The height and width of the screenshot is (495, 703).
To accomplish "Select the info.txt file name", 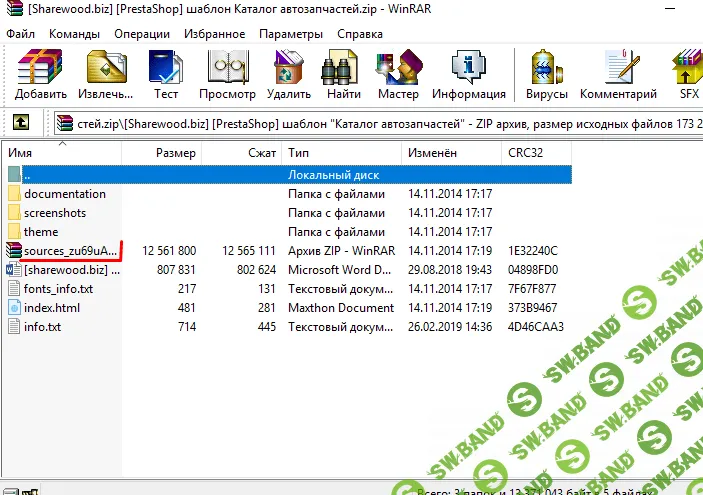I will click(42, 326).
